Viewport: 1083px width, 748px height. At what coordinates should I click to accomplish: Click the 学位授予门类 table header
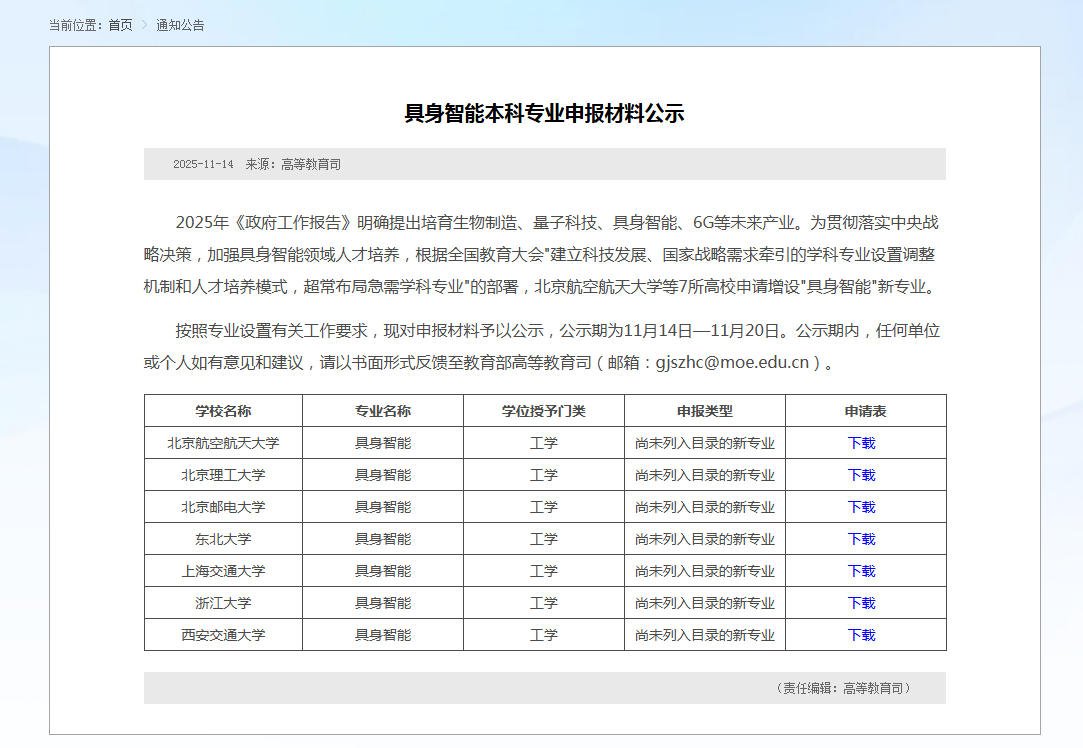pyautogui.click(x=543, y=410)
